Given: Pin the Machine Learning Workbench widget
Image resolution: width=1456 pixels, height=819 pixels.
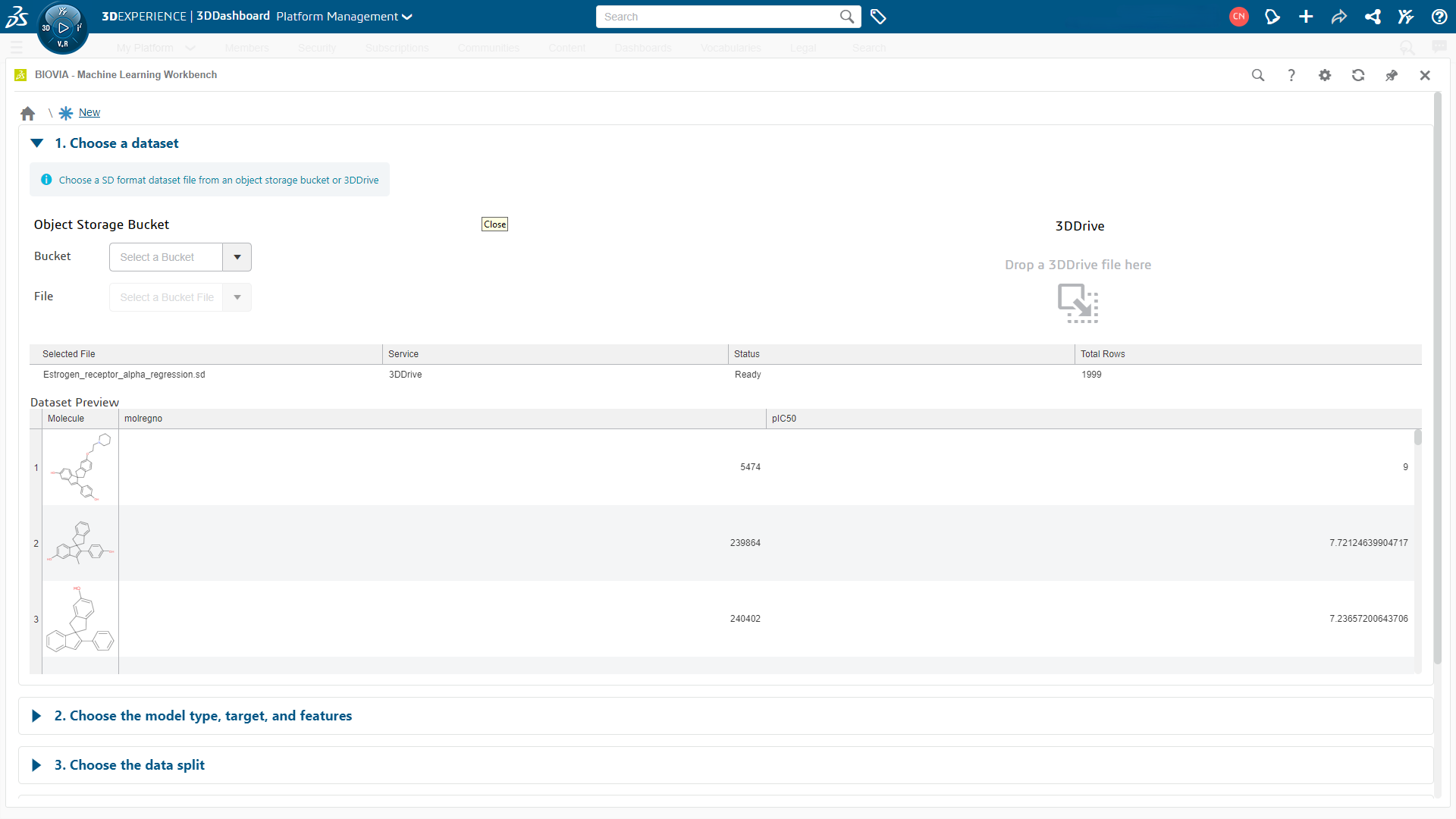Looking at the screenshot, I should pyautogui.click(x=1392, y=75).
